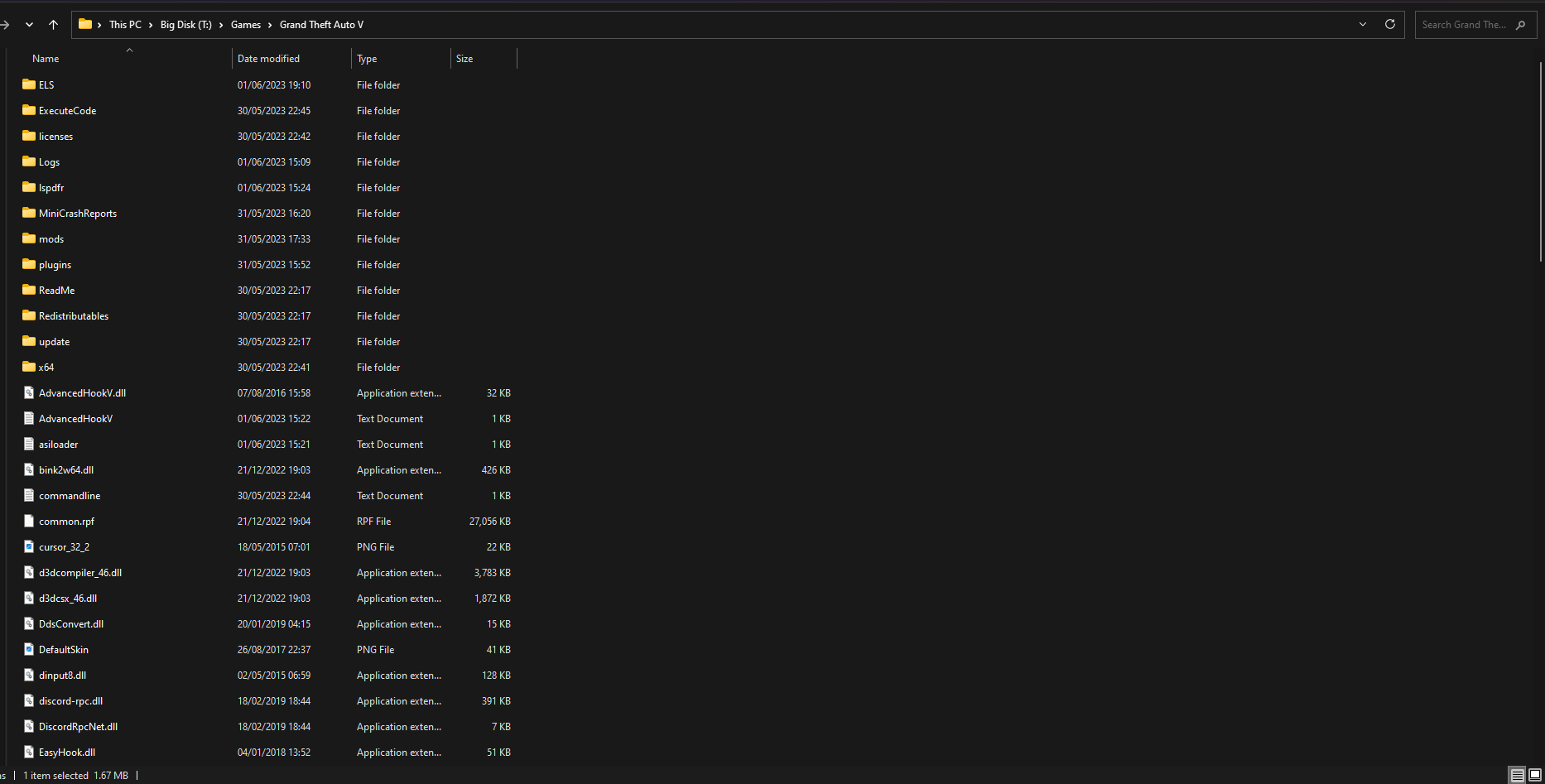Click the Forward navigation arrow
The width and height of the screenshot is (1545, 784).
tap(4, 25)
